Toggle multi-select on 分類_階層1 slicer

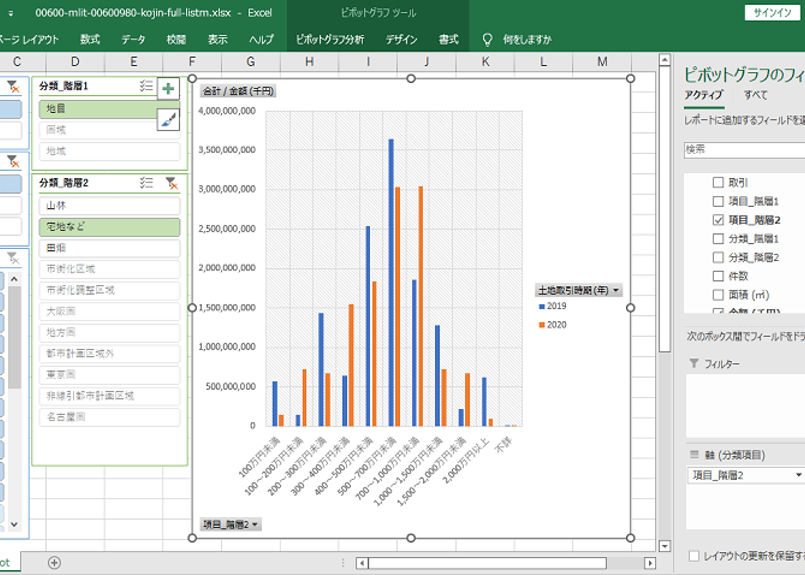(x=146, y=87)
